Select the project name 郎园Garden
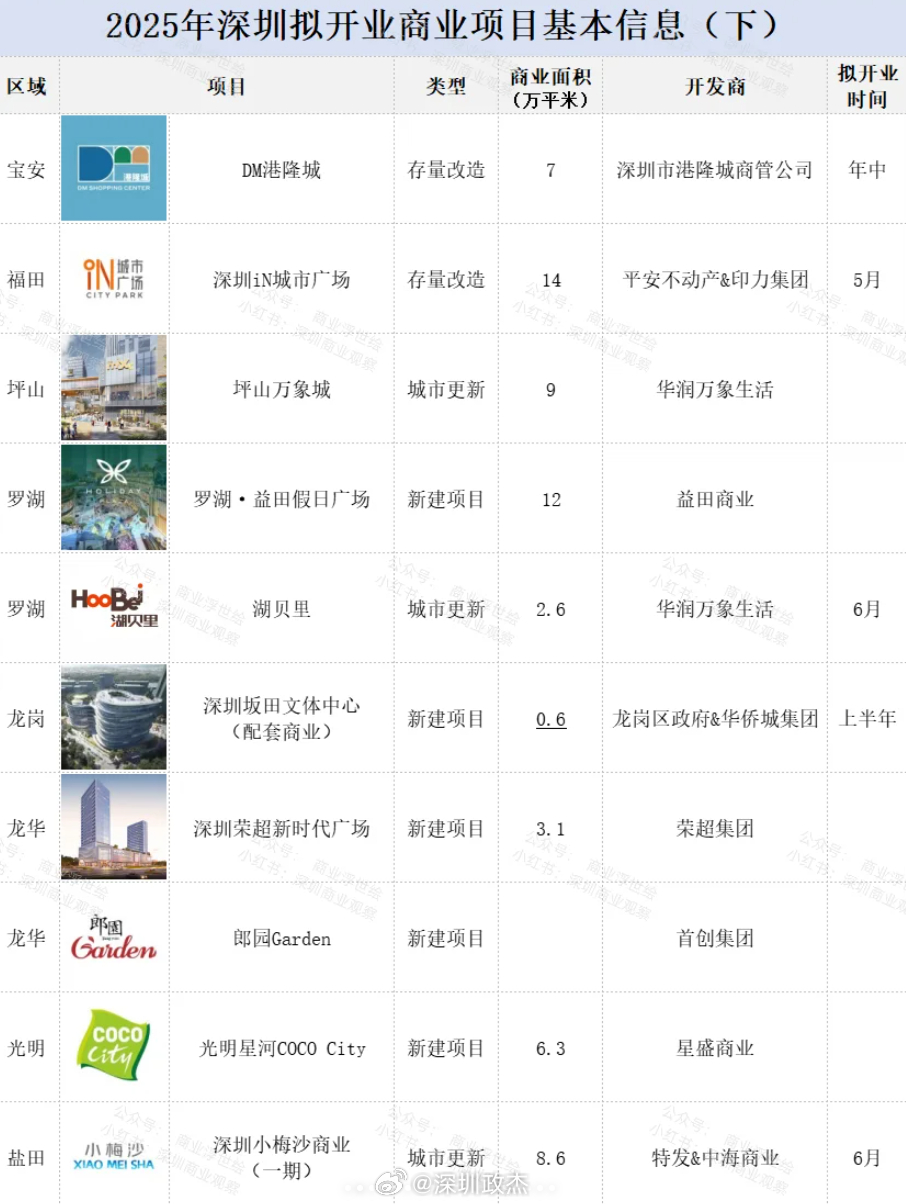The width and height of the screenshot is (906, 1204). point(281,939)
